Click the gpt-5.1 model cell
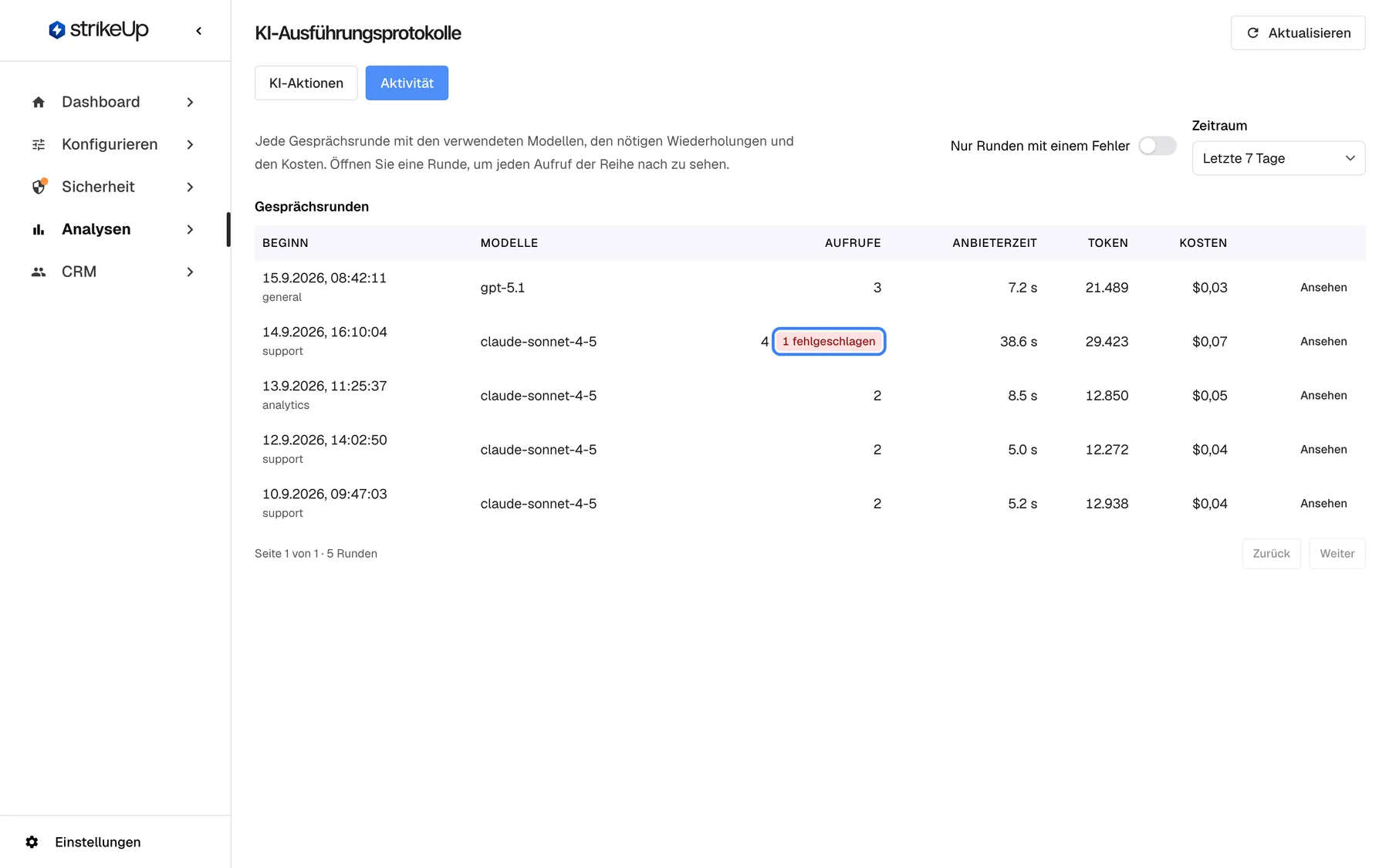 tap(502, 287)
